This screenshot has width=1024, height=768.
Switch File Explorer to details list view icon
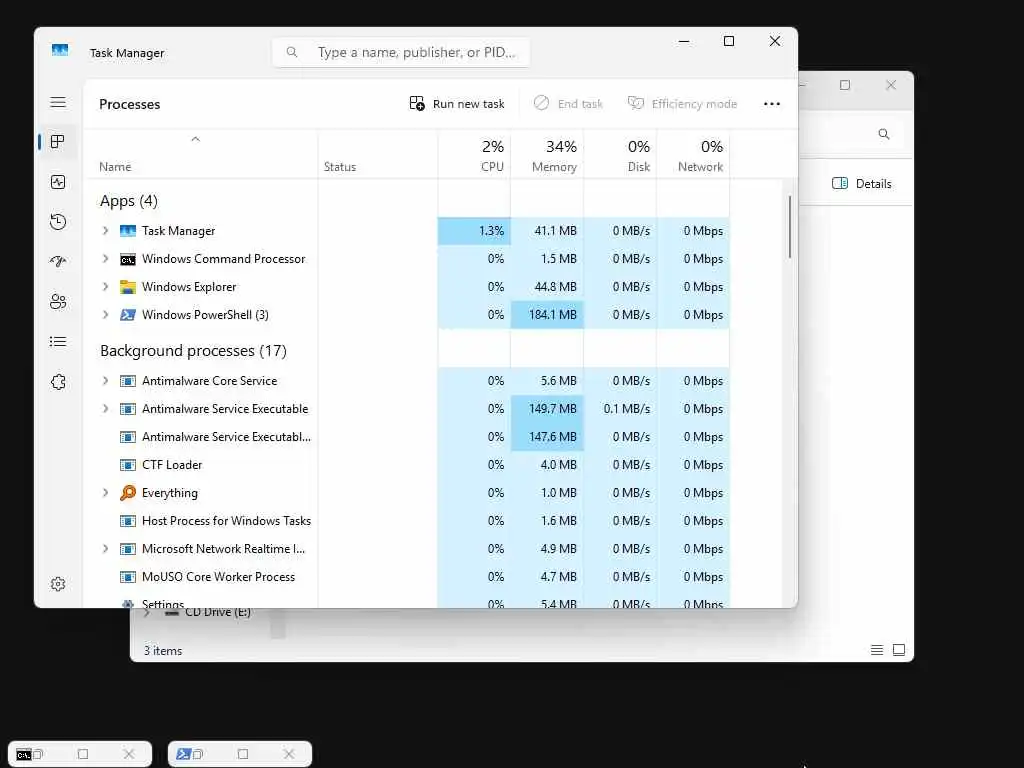877,650
